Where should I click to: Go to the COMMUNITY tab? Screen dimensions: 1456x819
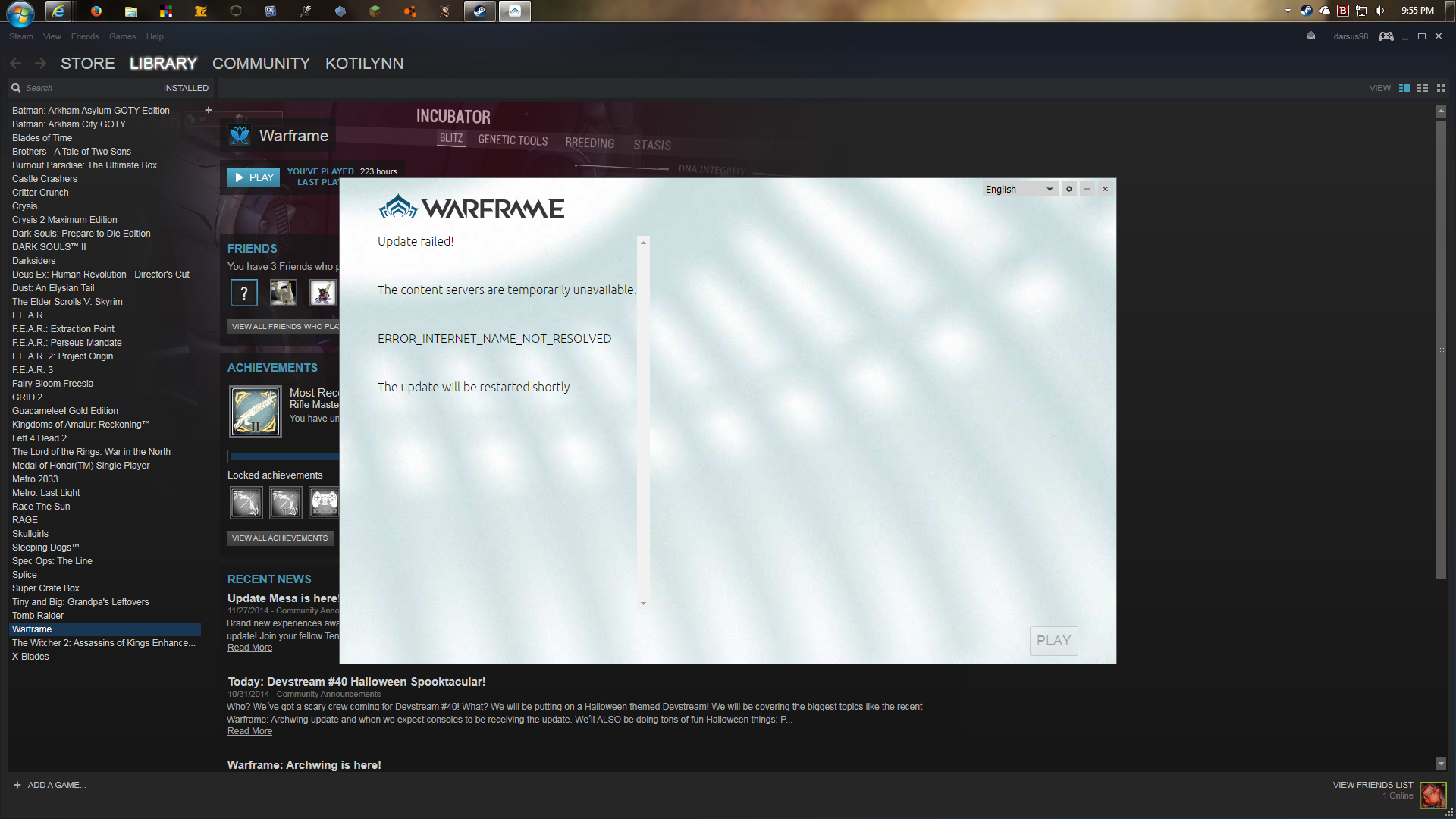pyautogui.click(x=262, y=64)
